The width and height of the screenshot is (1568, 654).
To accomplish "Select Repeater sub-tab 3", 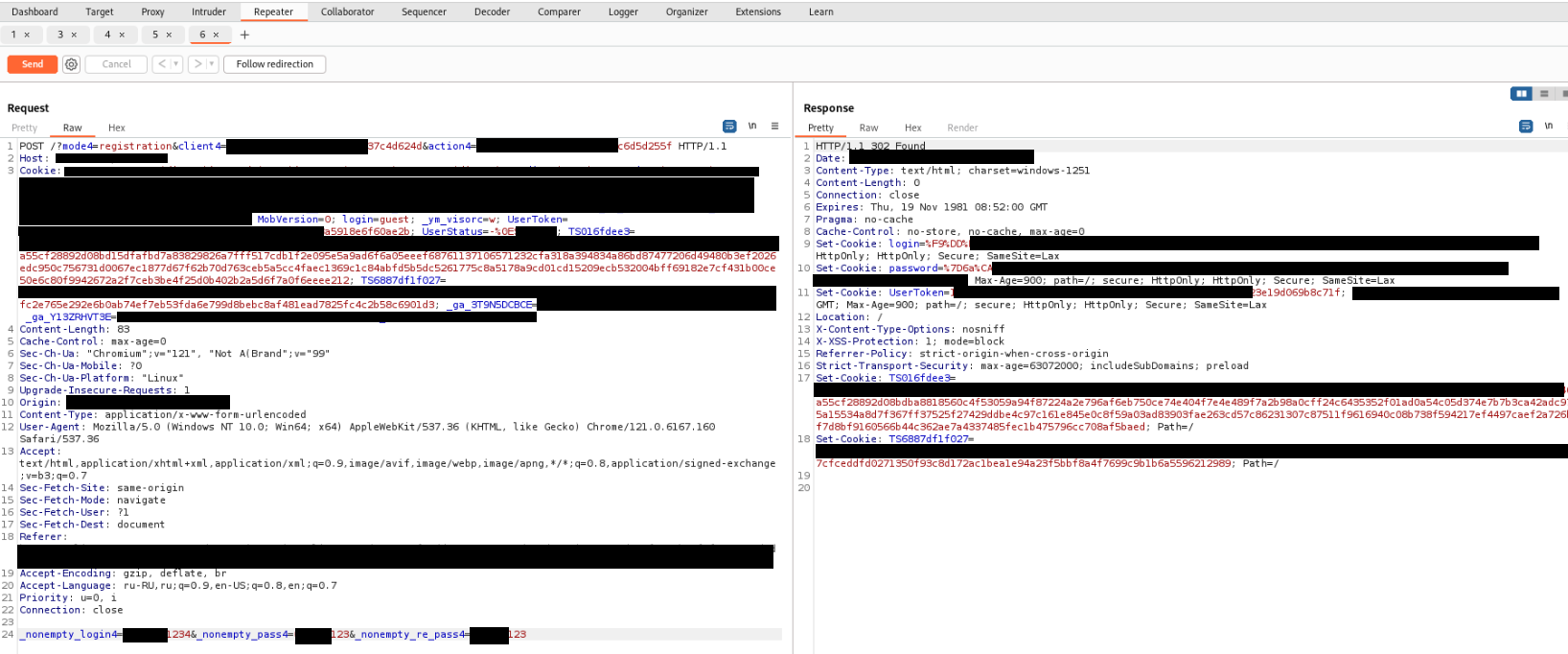I will 60,35.
